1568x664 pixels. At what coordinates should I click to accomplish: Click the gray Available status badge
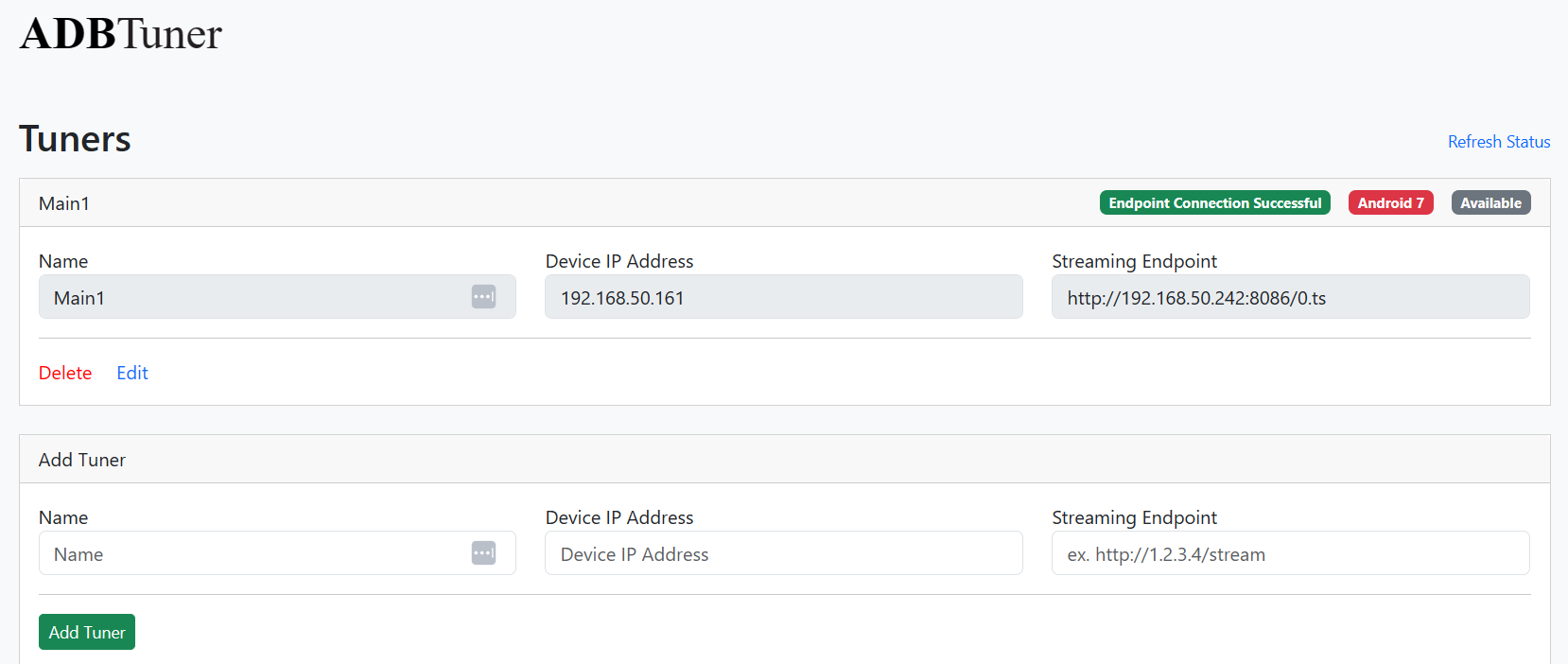click(1490, 203)
